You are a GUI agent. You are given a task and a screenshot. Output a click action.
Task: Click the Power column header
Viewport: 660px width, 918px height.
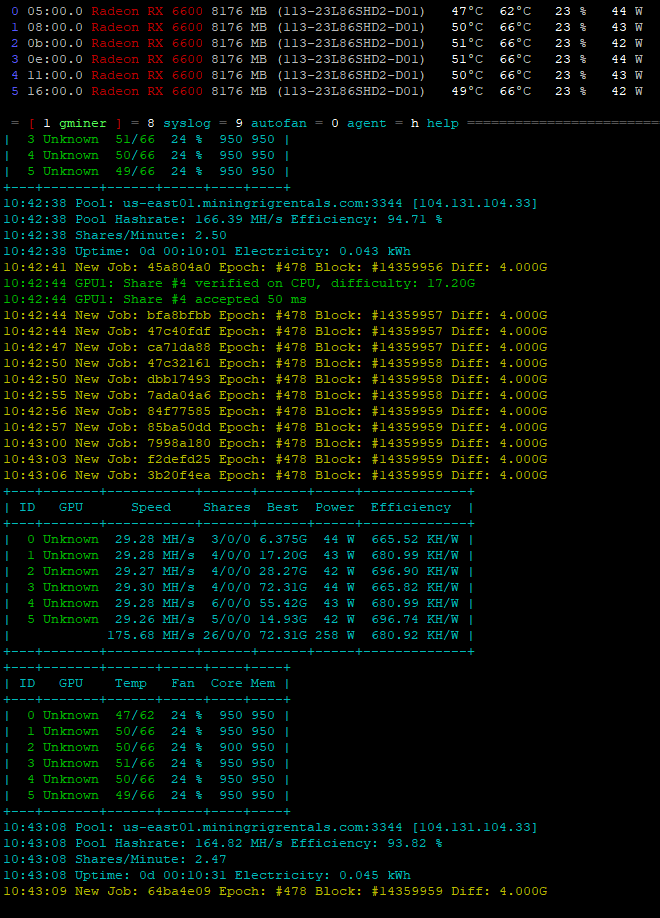(335, 508)
